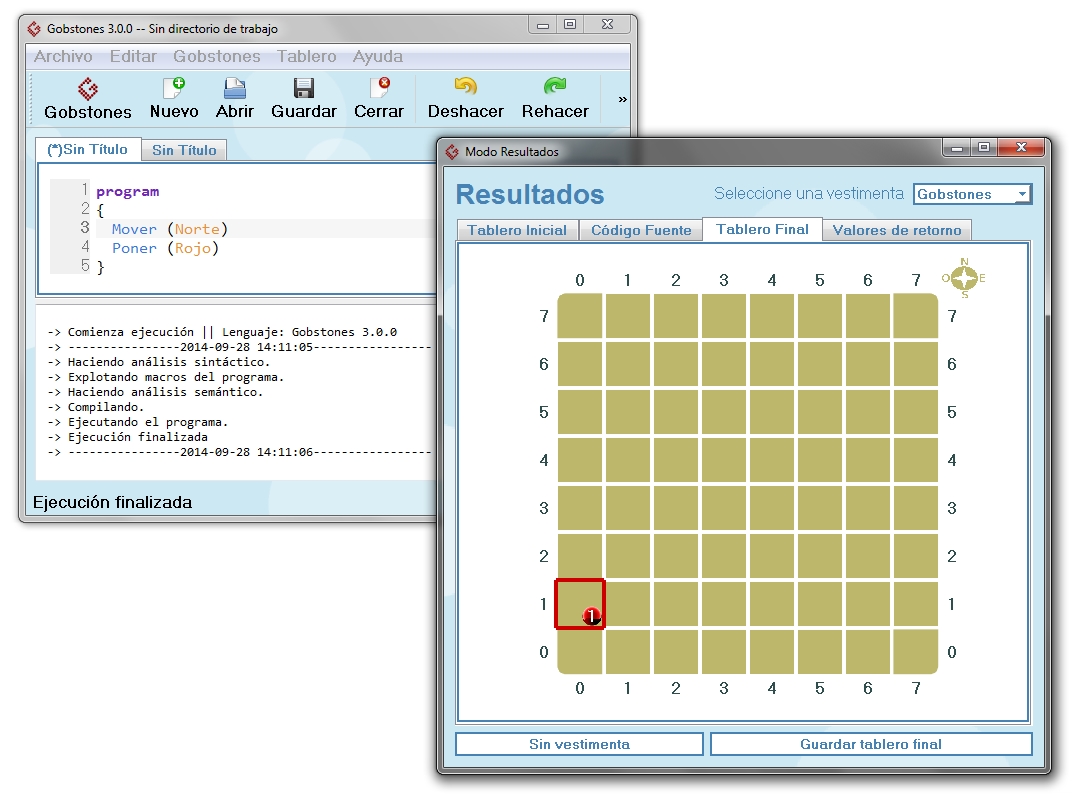Switch to the Código Fuente tab
The image size is (1077, 801).
pos(641,230)
